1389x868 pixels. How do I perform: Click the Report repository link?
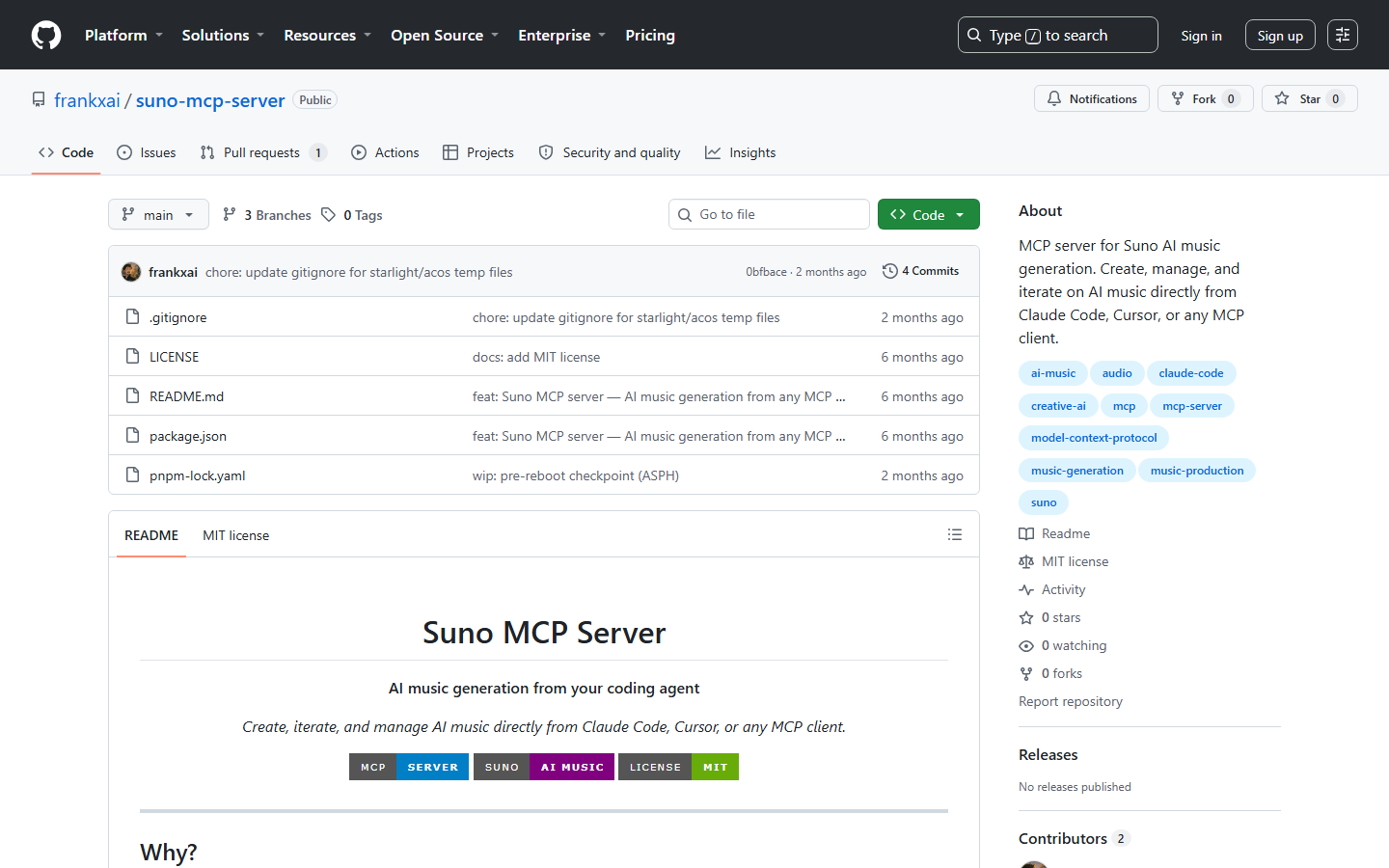1071,701
